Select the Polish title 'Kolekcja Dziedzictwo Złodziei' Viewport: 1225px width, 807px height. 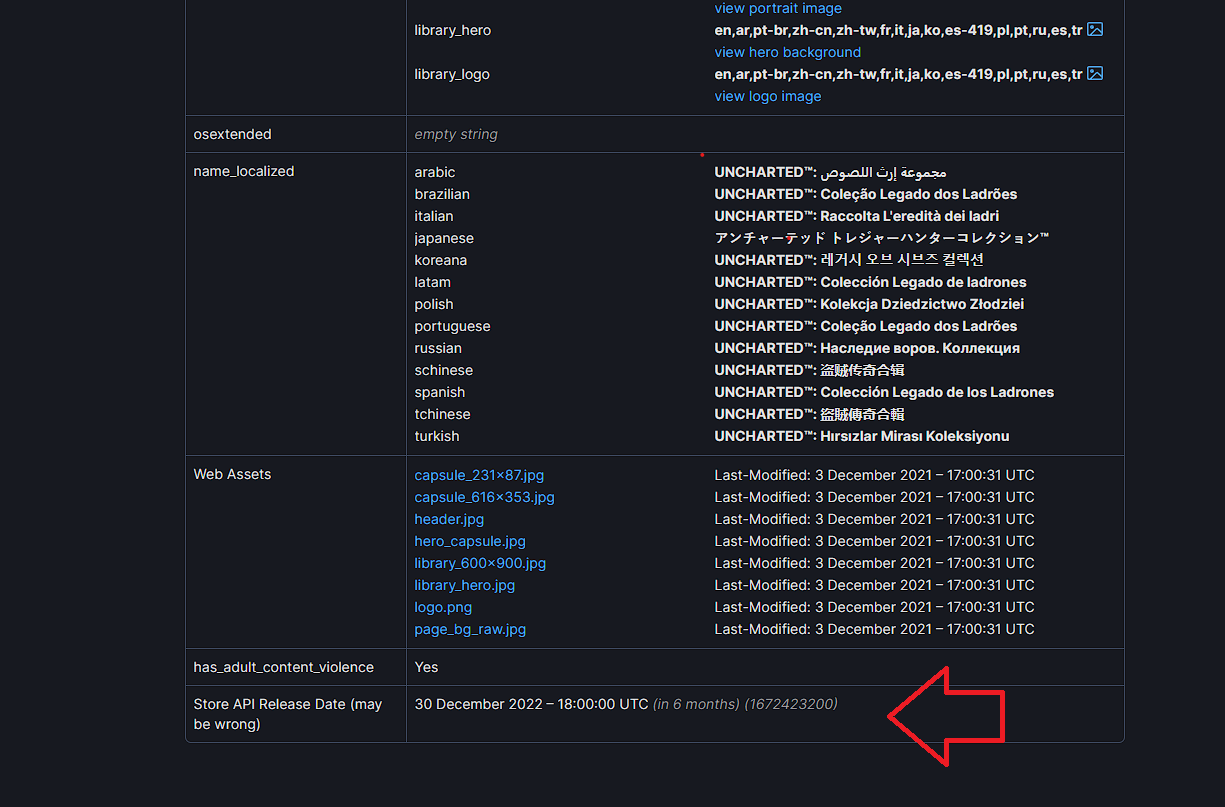click(x=922, y=304)
